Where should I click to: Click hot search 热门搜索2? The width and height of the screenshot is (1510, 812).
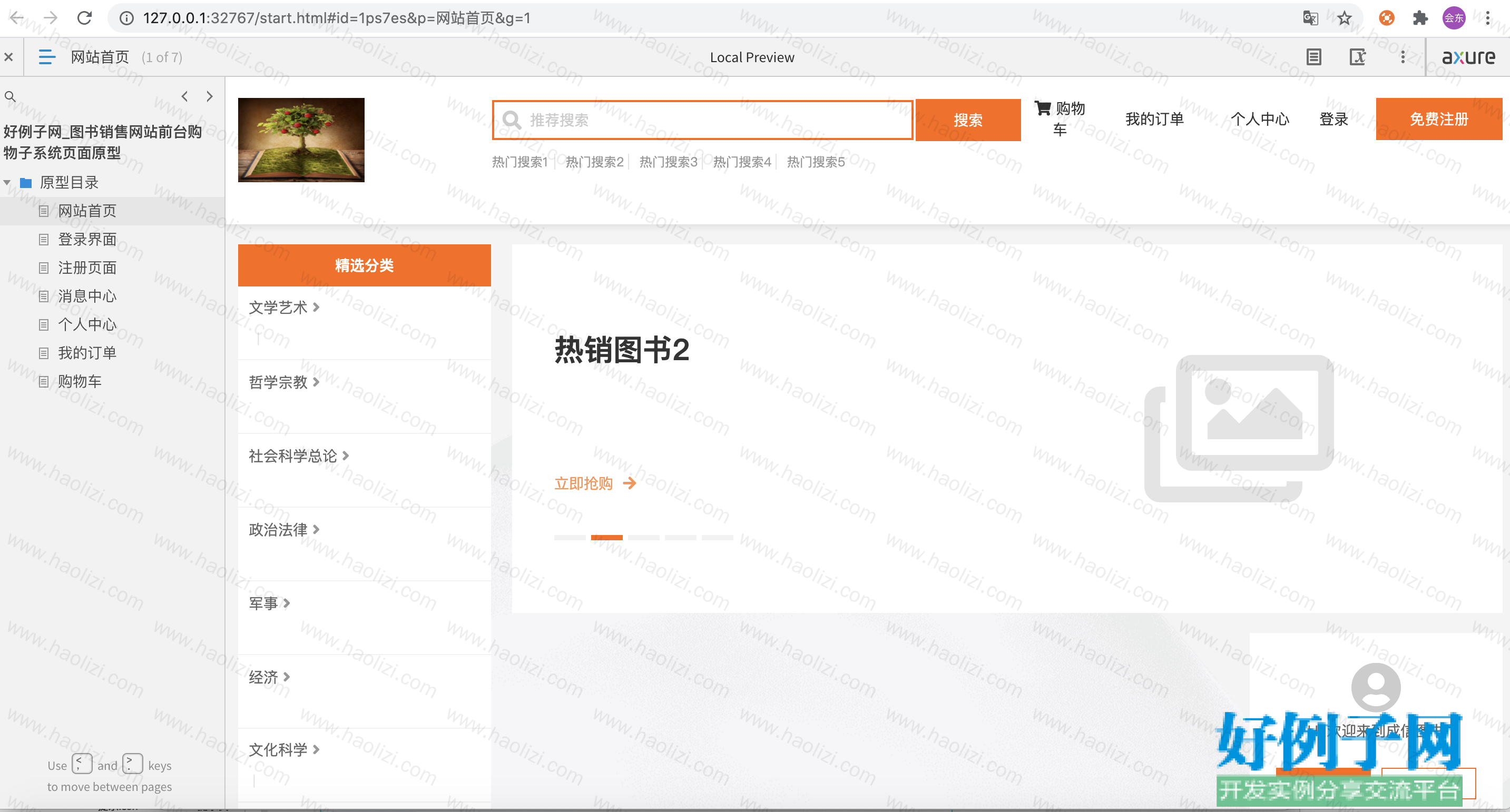click(x=594, y=162)
